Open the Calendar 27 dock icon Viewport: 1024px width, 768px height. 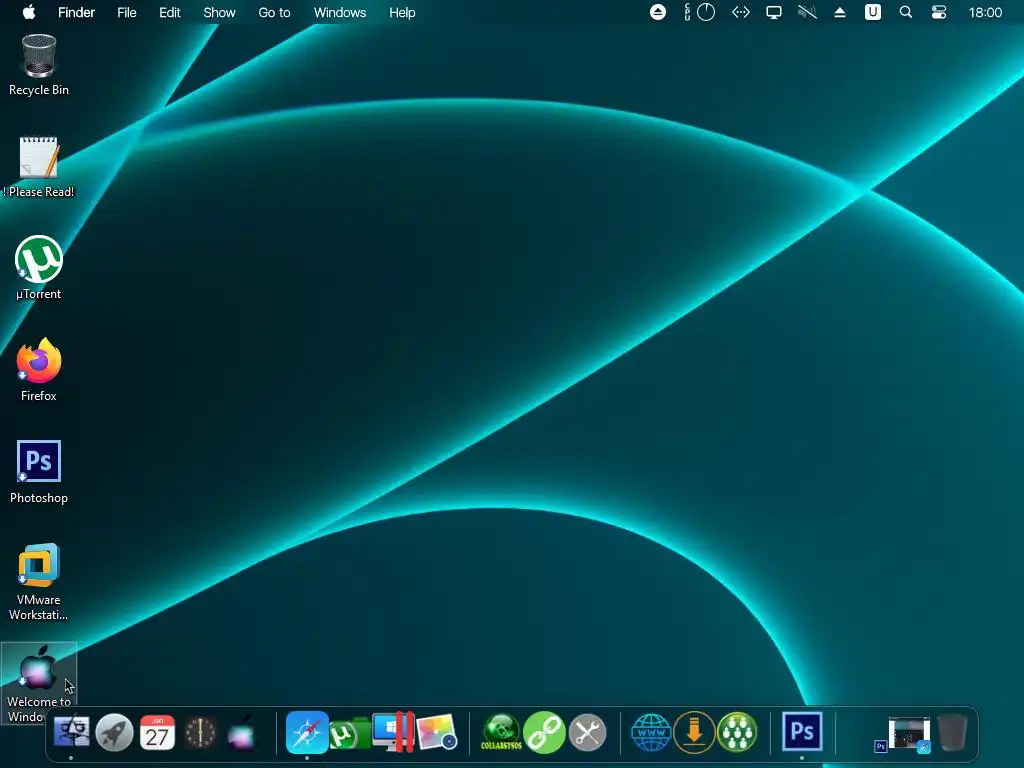[157, 733]
